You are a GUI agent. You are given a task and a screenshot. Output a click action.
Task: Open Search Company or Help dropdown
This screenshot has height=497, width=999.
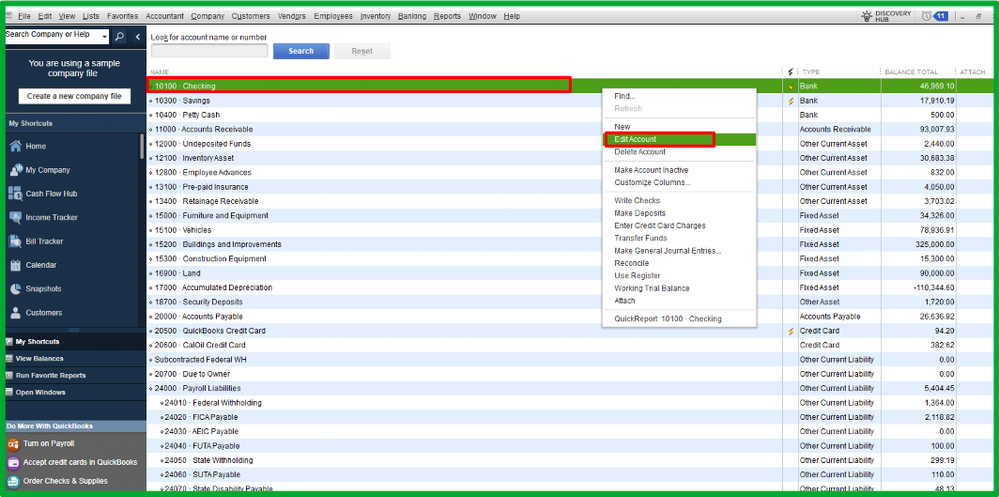(x=105, y=37)
